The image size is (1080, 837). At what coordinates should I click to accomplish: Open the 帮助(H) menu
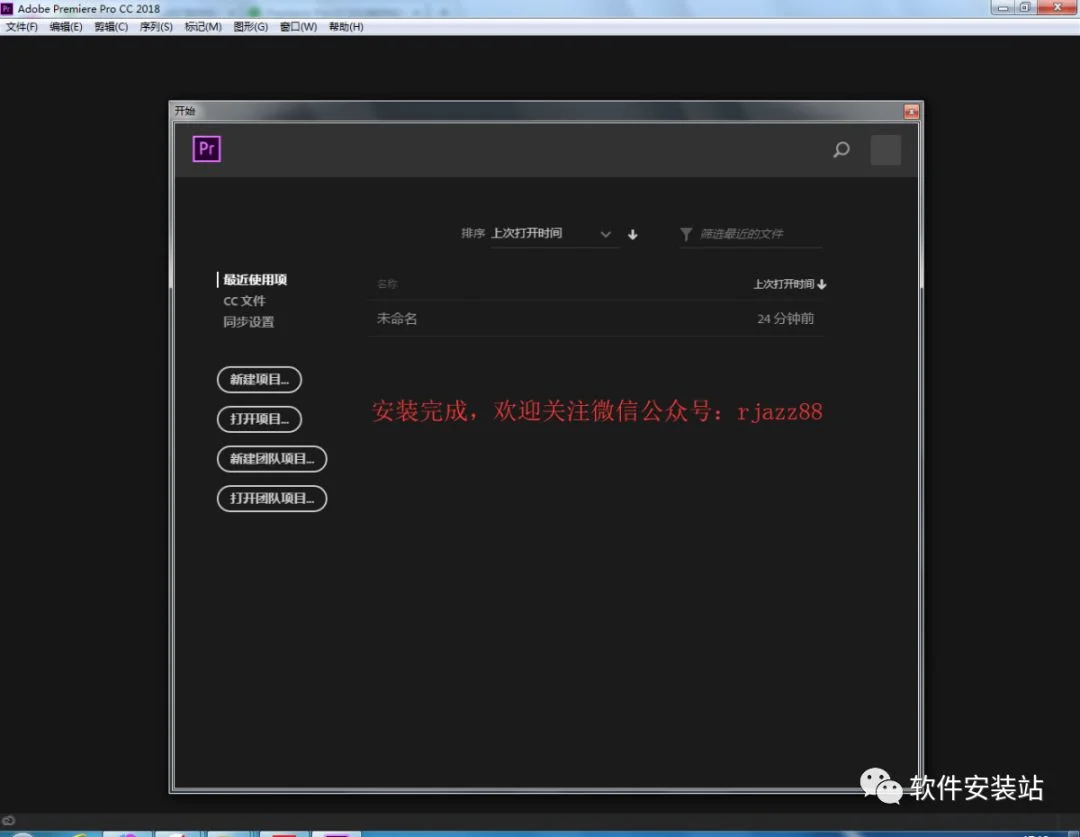[x=346, y=27]
